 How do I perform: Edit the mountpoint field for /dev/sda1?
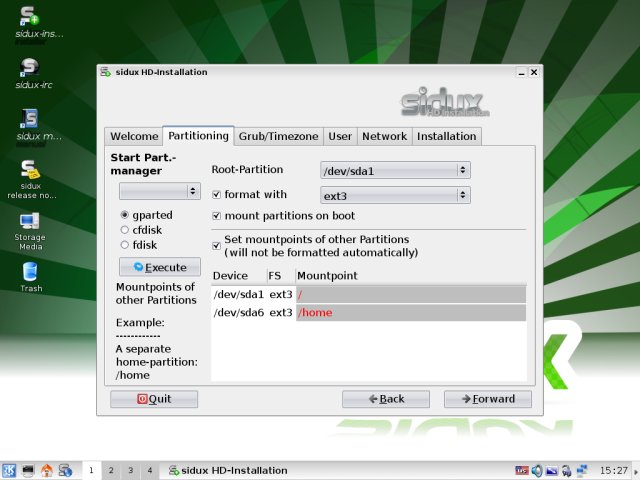click(411, 294)
